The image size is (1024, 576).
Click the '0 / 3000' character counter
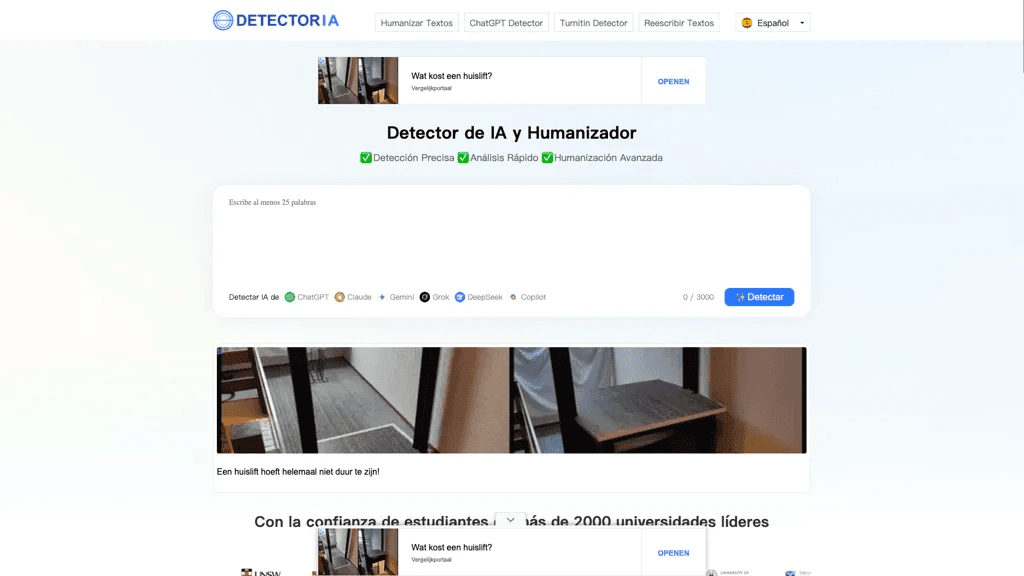click(698, 297)
